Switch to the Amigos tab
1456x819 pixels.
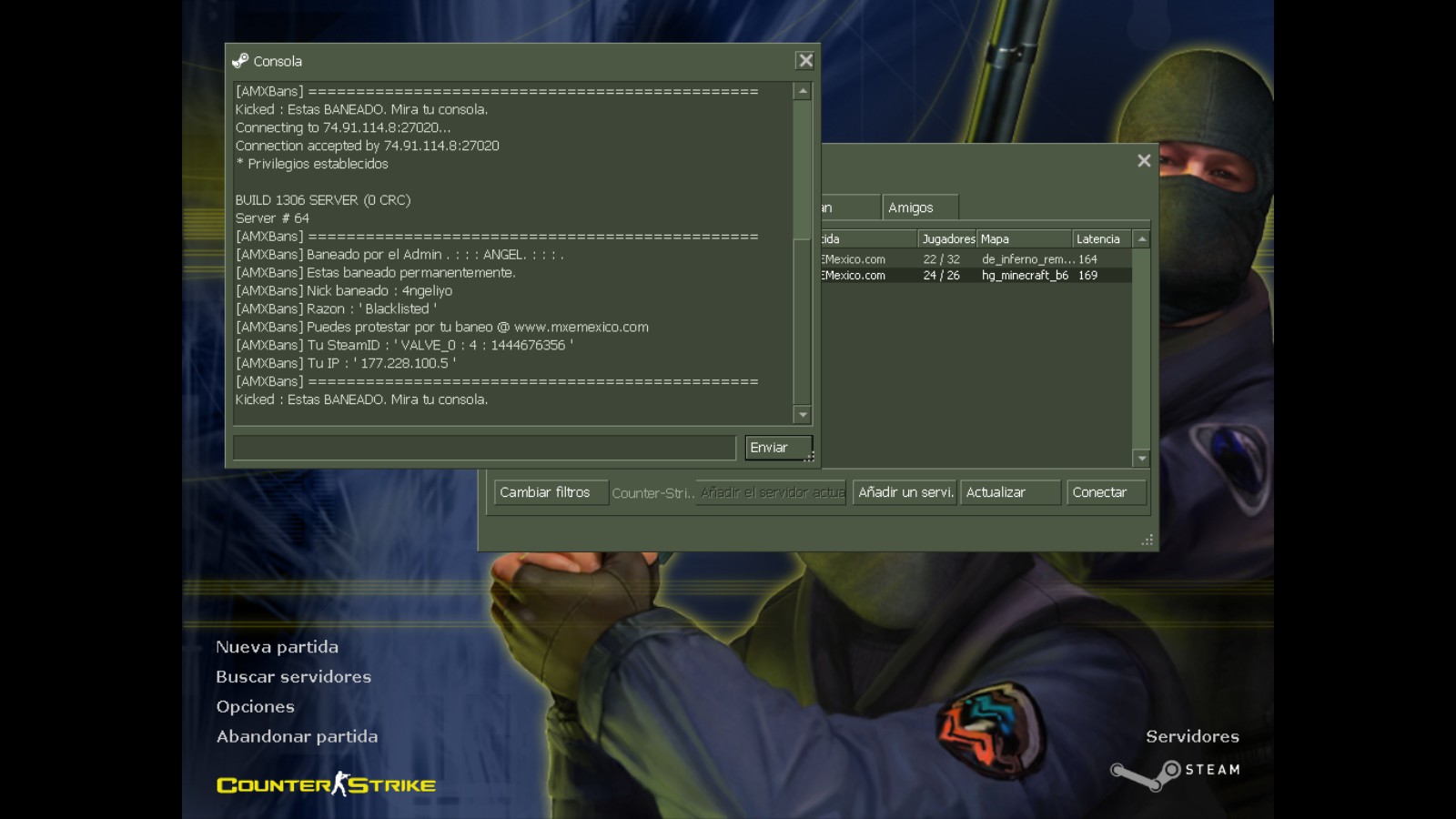[x=920, y=207]
